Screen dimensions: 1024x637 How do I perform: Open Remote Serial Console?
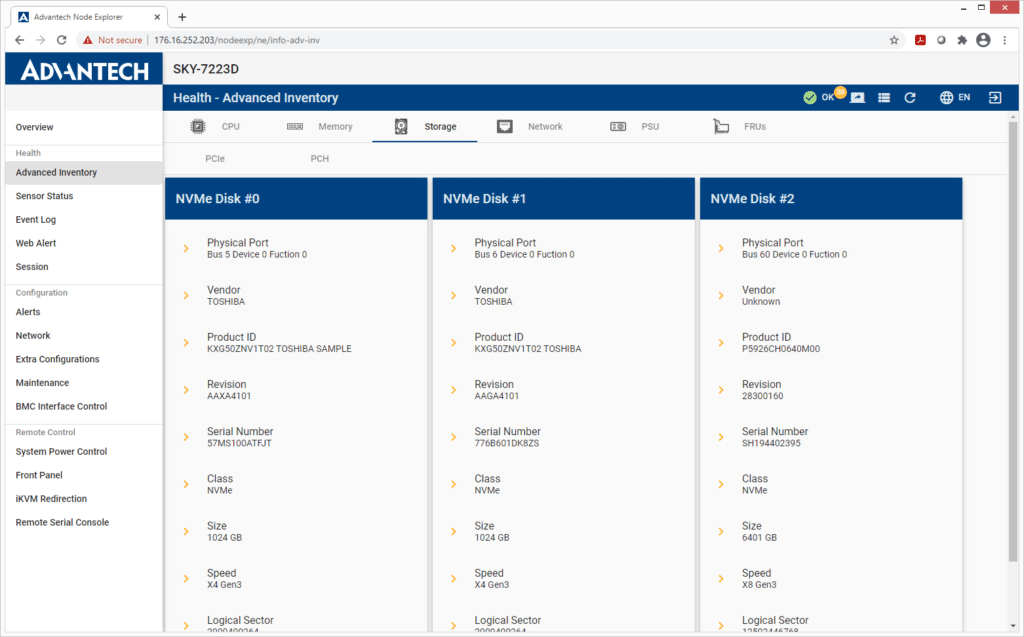pos(62,522)
